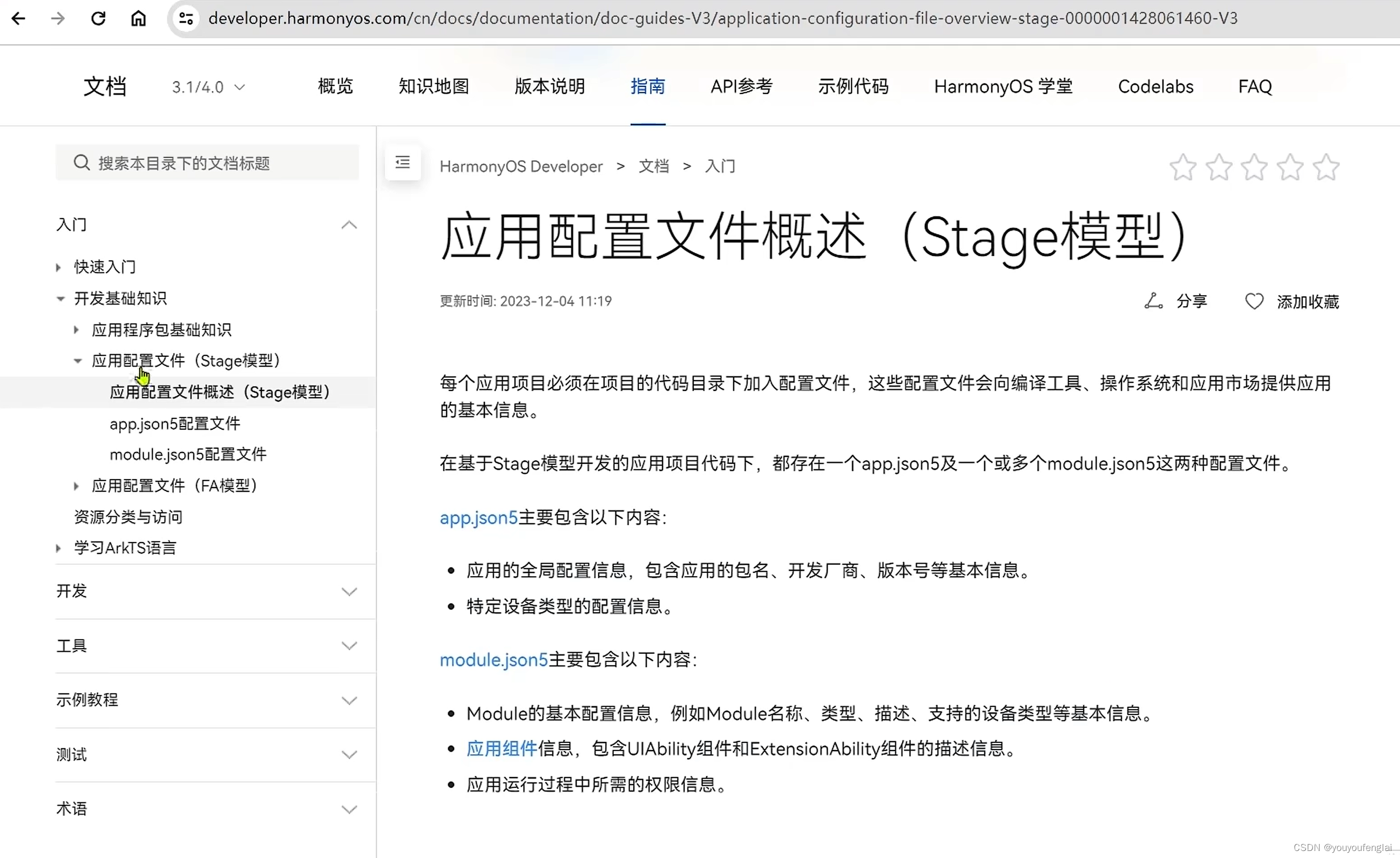Click the browser forward arrow
The image size is (1400, 858).
57,18
